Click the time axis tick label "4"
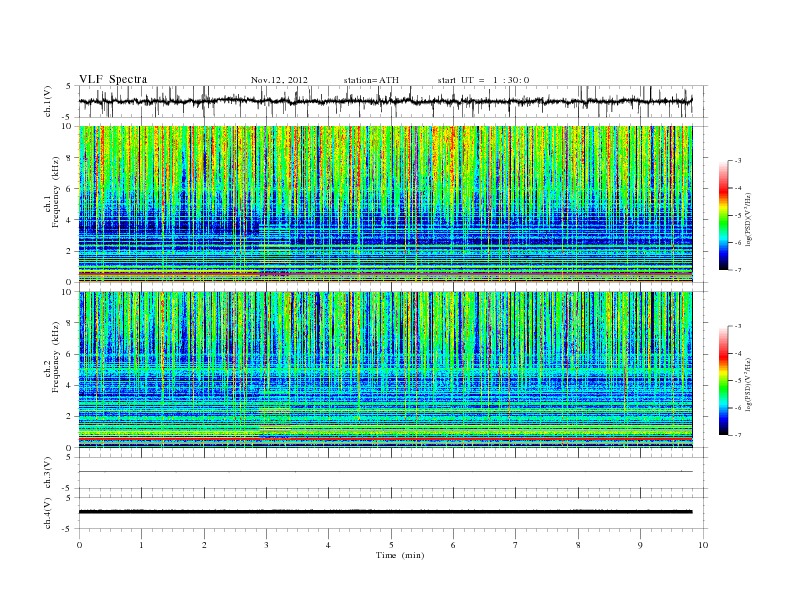This screenshot has height=612, width=792. pos(328,545)
